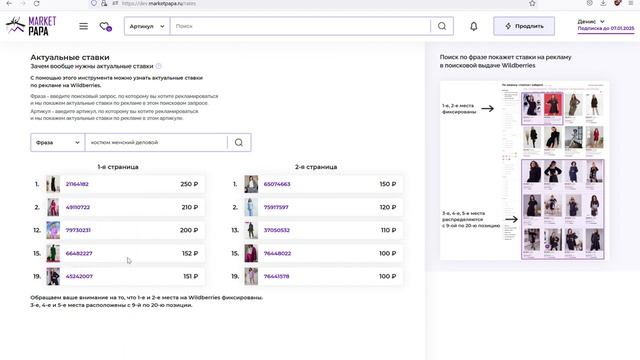
Task: Click product thumbnail in the 152 ₽ row
Action: click(53, 253)
